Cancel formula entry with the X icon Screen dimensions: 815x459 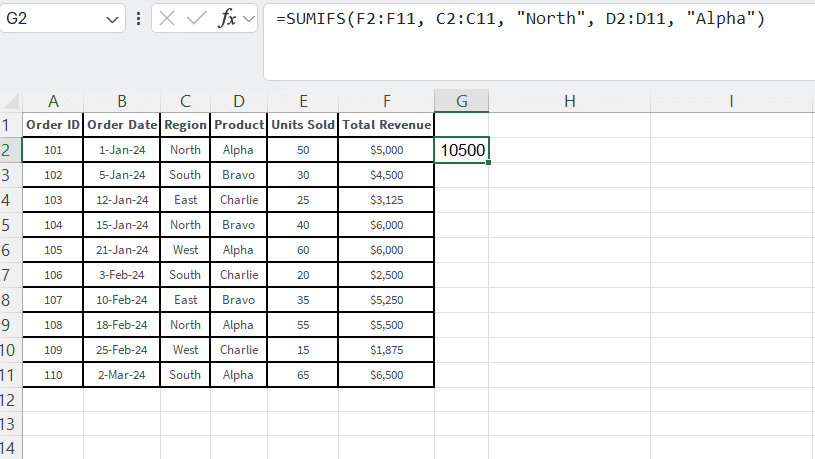(167, 19)
